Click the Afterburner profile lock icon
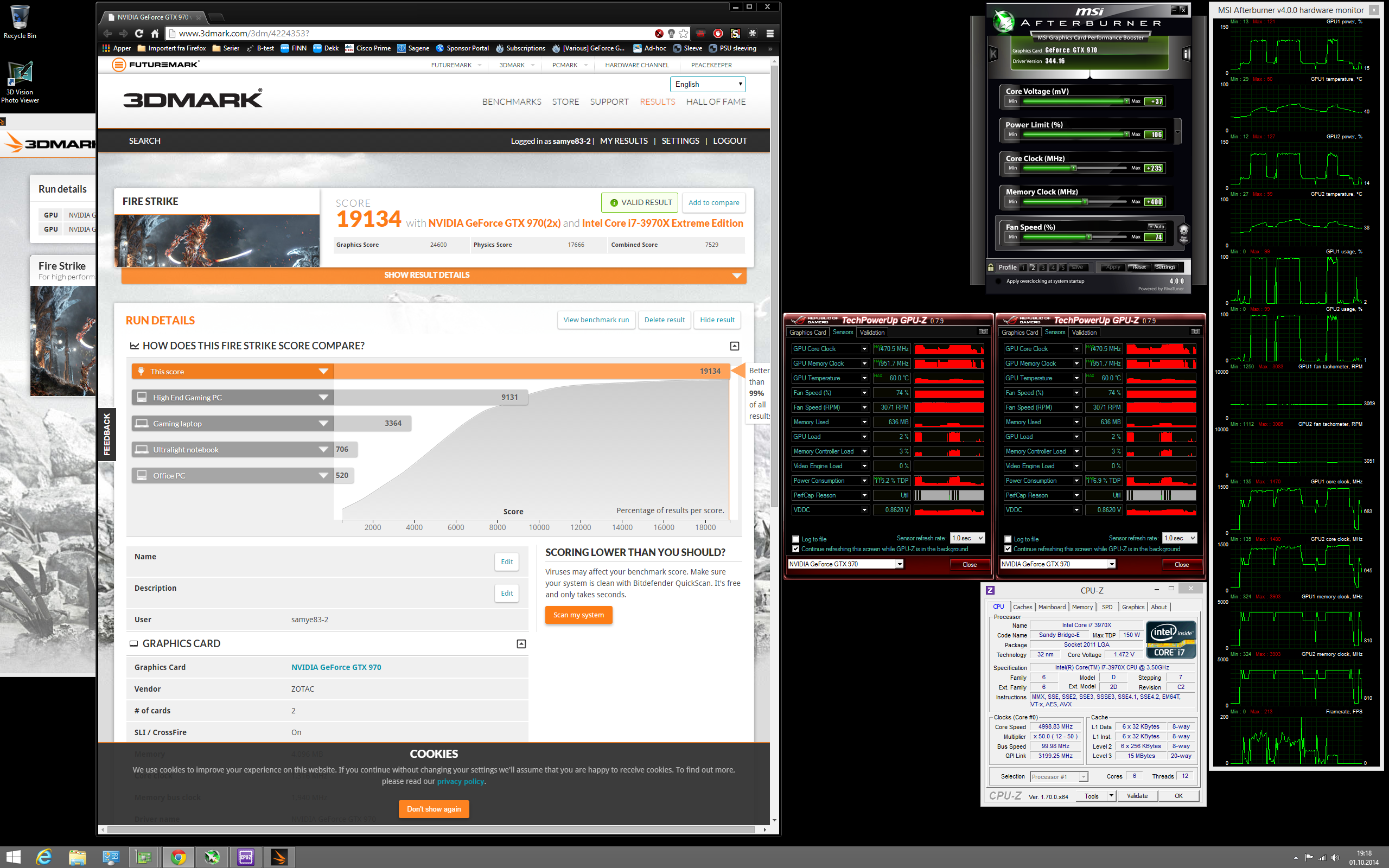Image resolution: width=1389 pixels, height=868 pixels. [991, 267]
